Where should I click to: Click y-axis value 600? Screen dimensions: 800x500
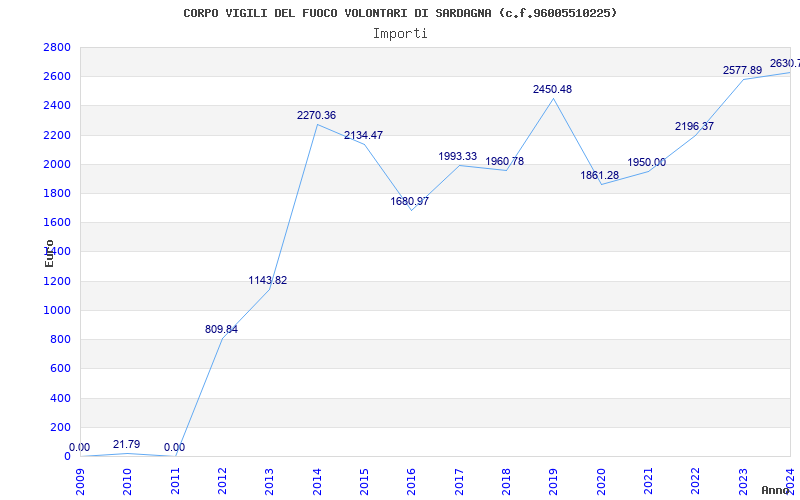coord(61,368)
